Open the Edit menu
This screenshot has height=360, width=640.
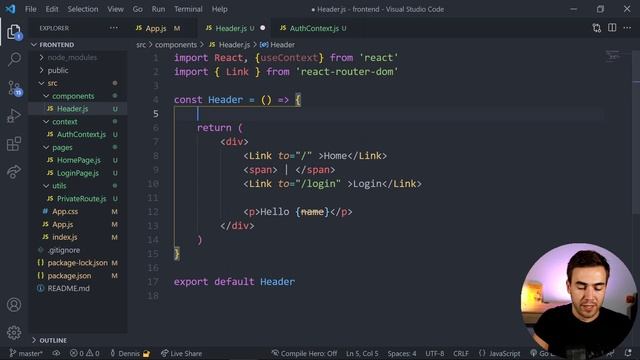pyautogui.click(x=52, y=9)
